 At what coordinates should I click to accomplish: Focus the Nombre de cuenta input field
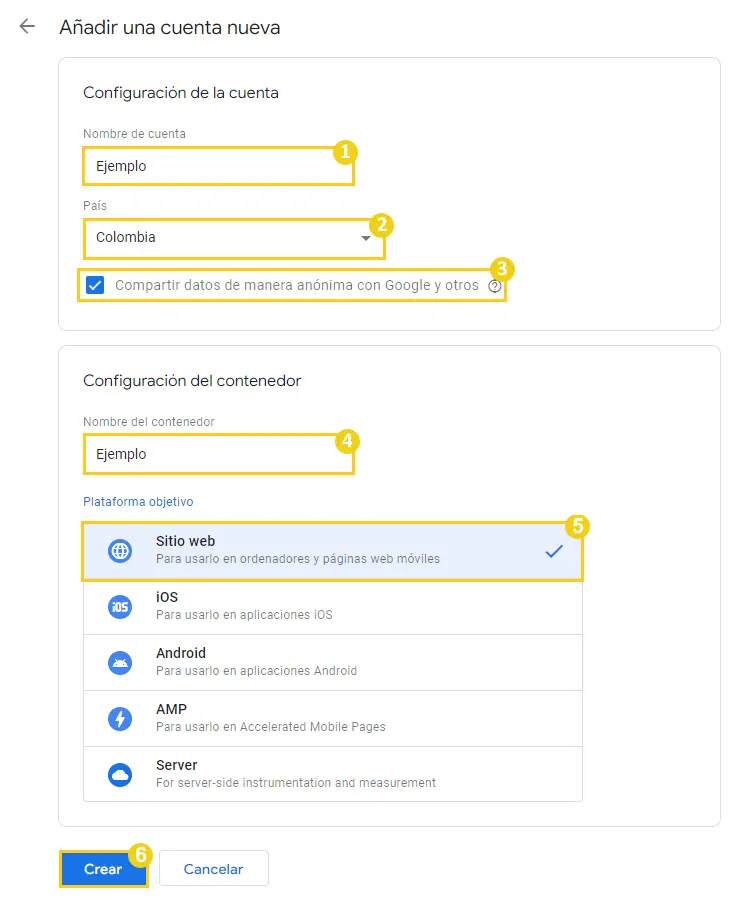[x=218, y=166]
